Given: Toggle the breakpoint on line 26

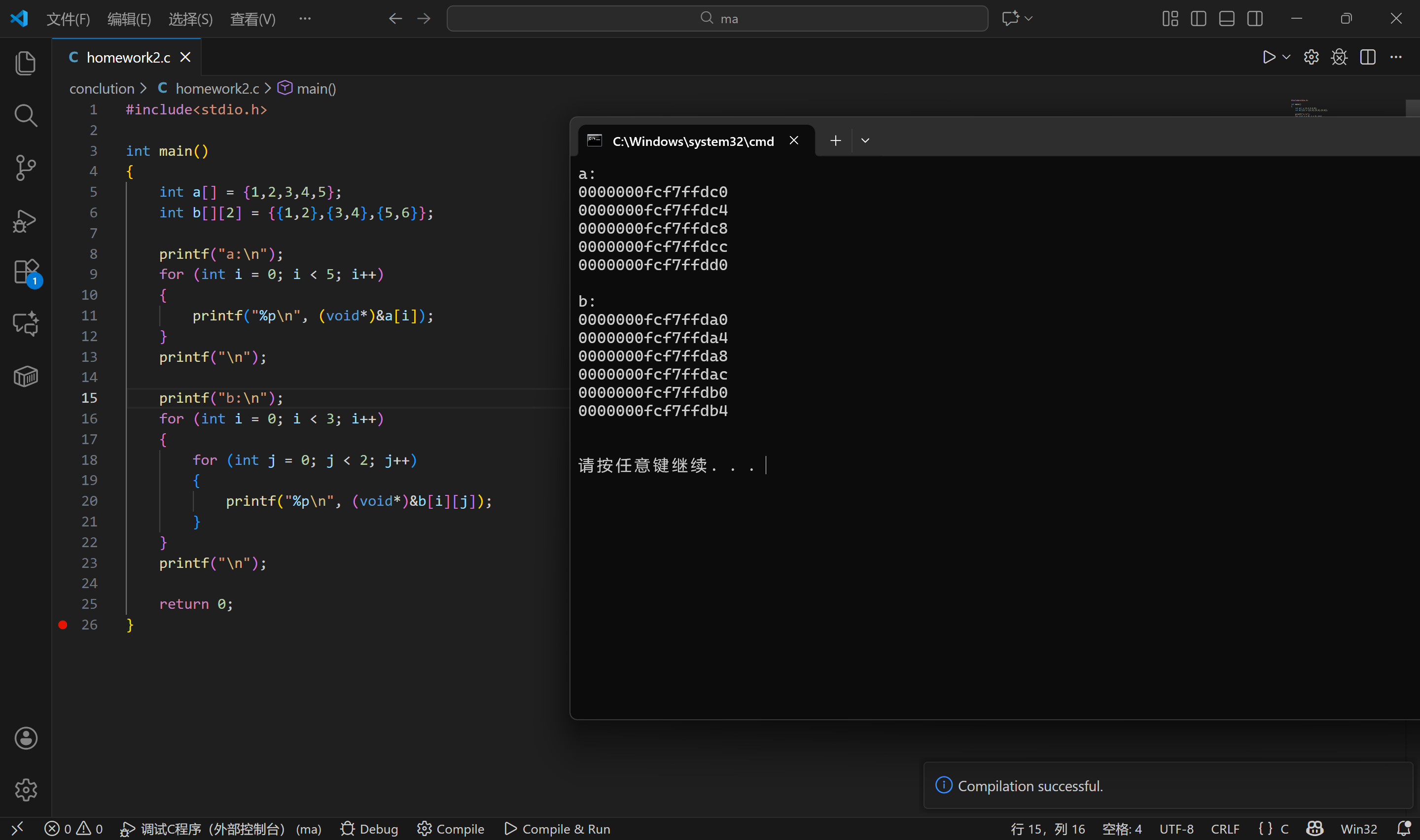Looking at the screenshot, I should 63,625.
